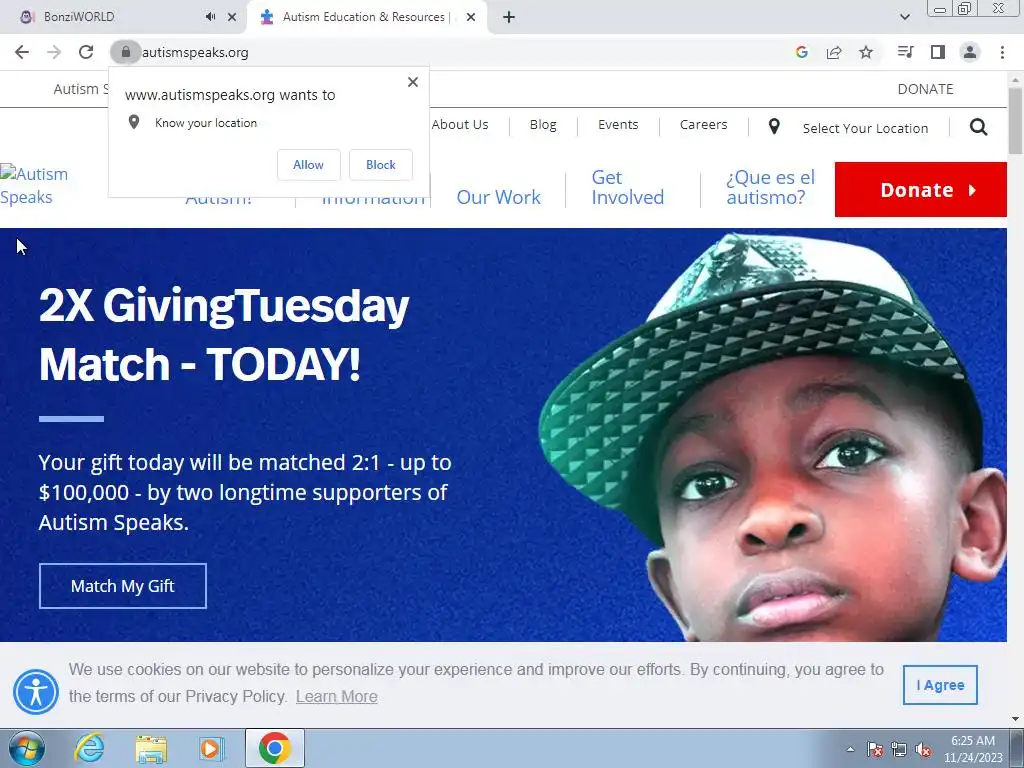This screenshot has height=768, width=1024.
Task: Open the Google icon in address bar
Action: click(802, 52)
